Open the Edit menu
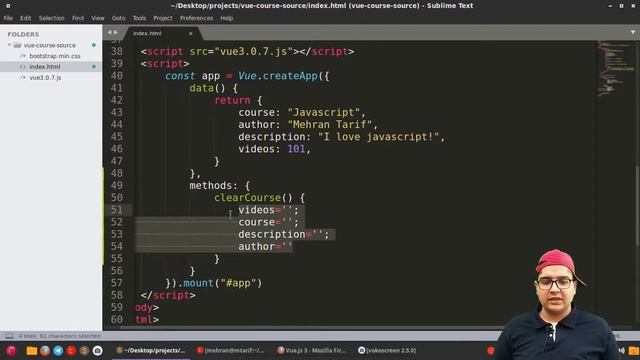640x360 pixels. [25, 18]
